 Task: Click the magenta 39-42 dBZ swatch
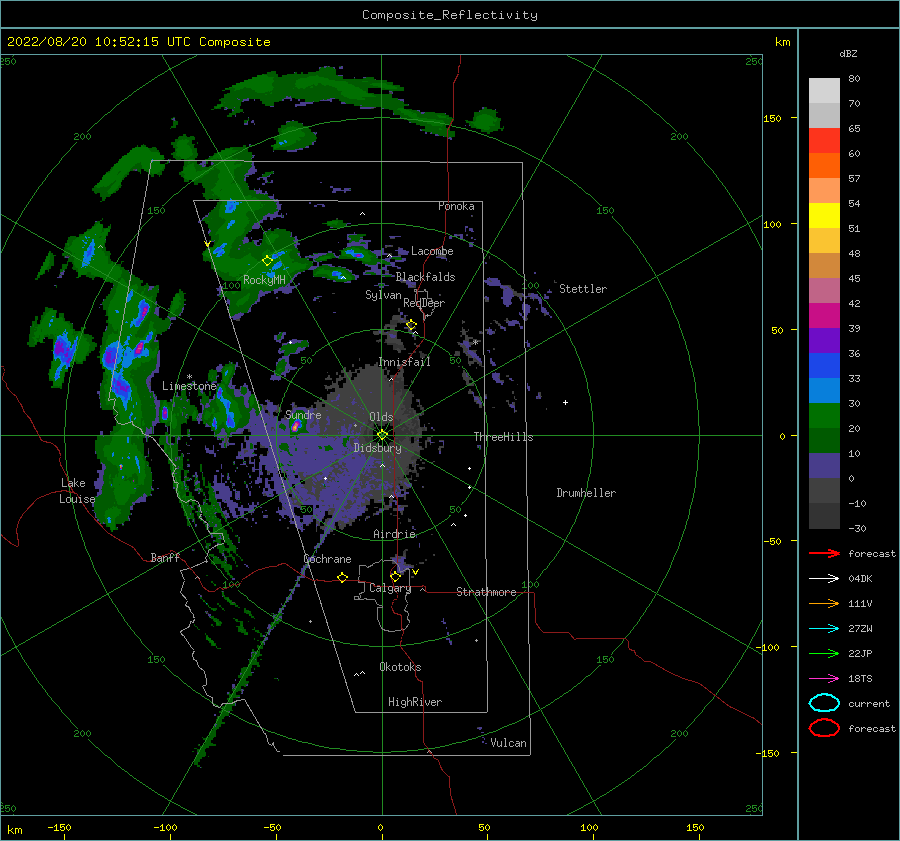click(x=824, y=316)
